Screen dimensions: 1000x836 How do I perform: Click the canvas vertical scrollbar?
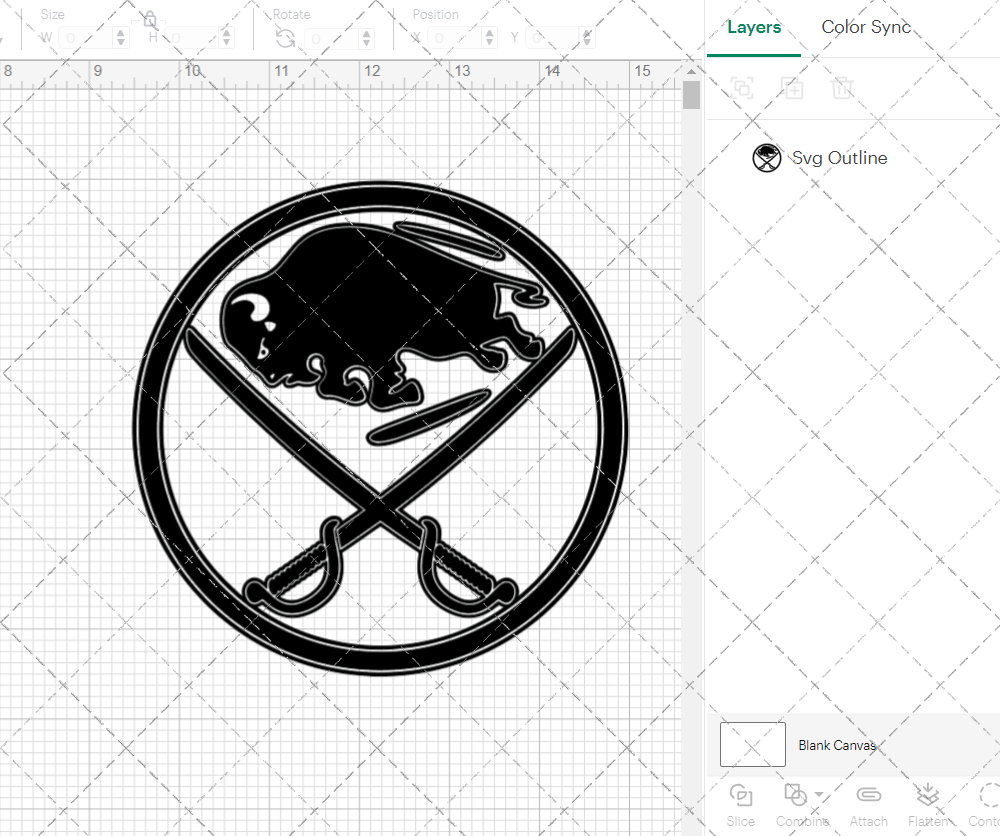690,95
